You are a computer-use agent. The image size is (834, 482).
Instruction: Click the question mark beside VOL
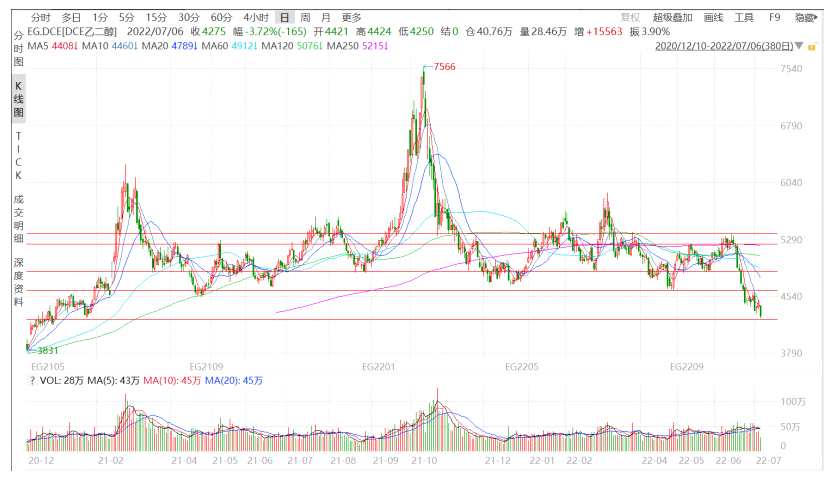coord(32,380)
